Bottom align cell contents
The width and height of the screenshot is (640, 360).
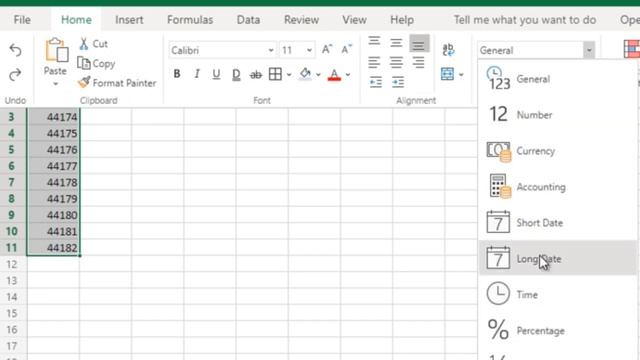(x=419, y=43)
